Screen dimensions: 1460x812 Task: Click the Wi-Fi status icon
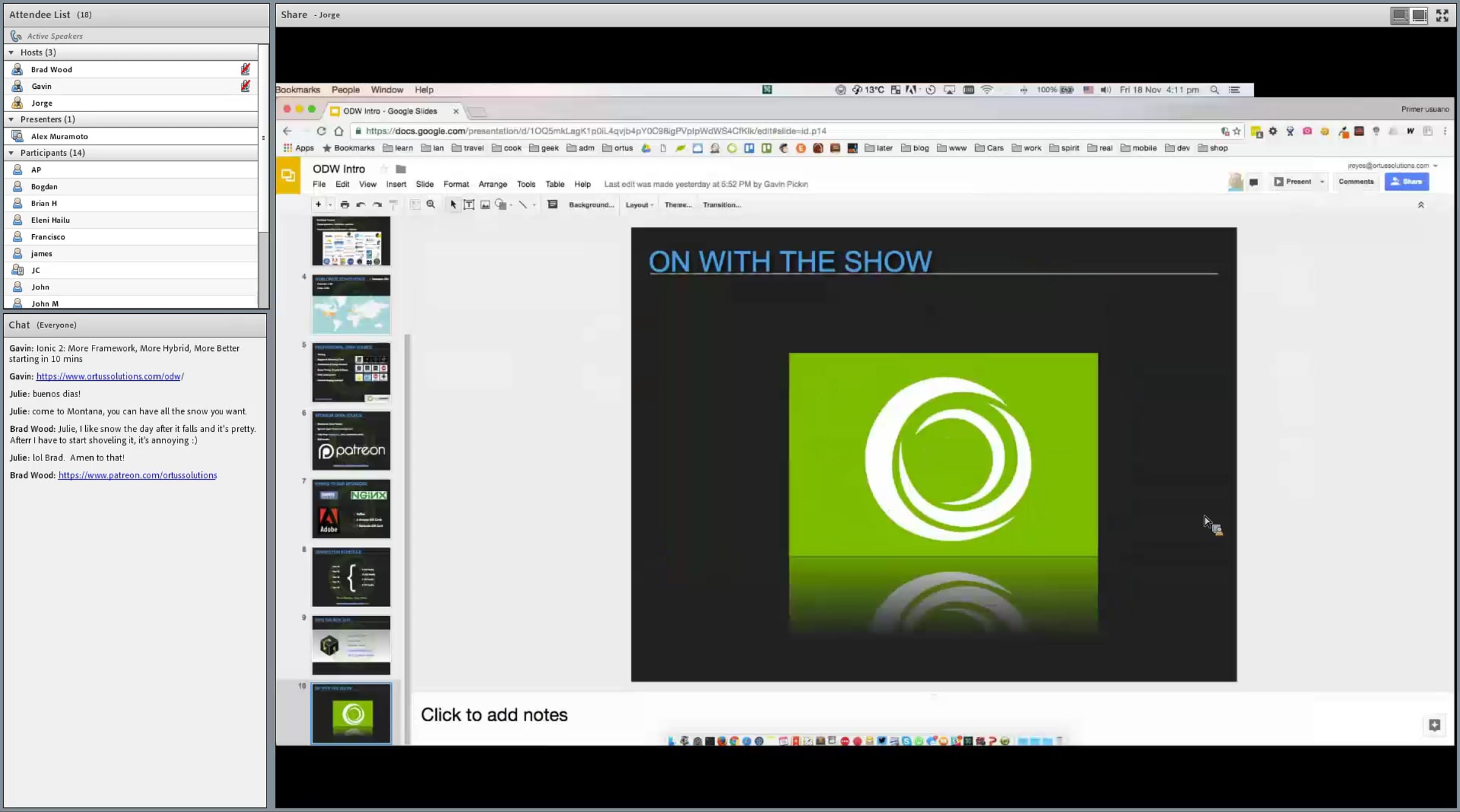tap(987, 89)
